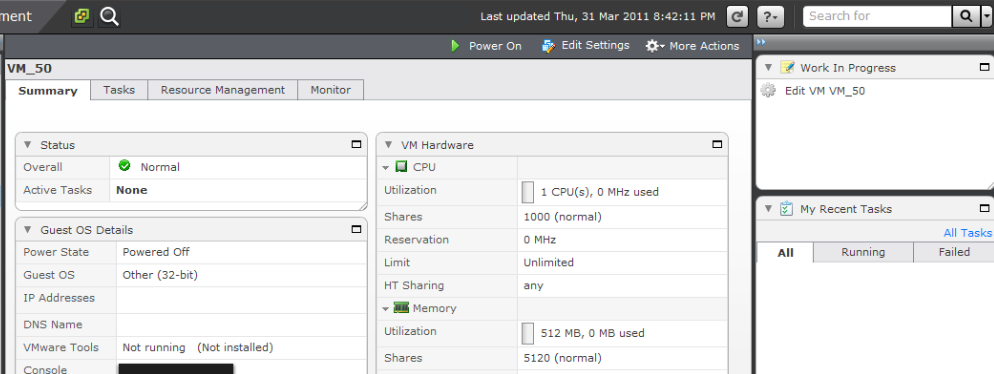Click the Not running VMware Tools value

click(154, 347)
